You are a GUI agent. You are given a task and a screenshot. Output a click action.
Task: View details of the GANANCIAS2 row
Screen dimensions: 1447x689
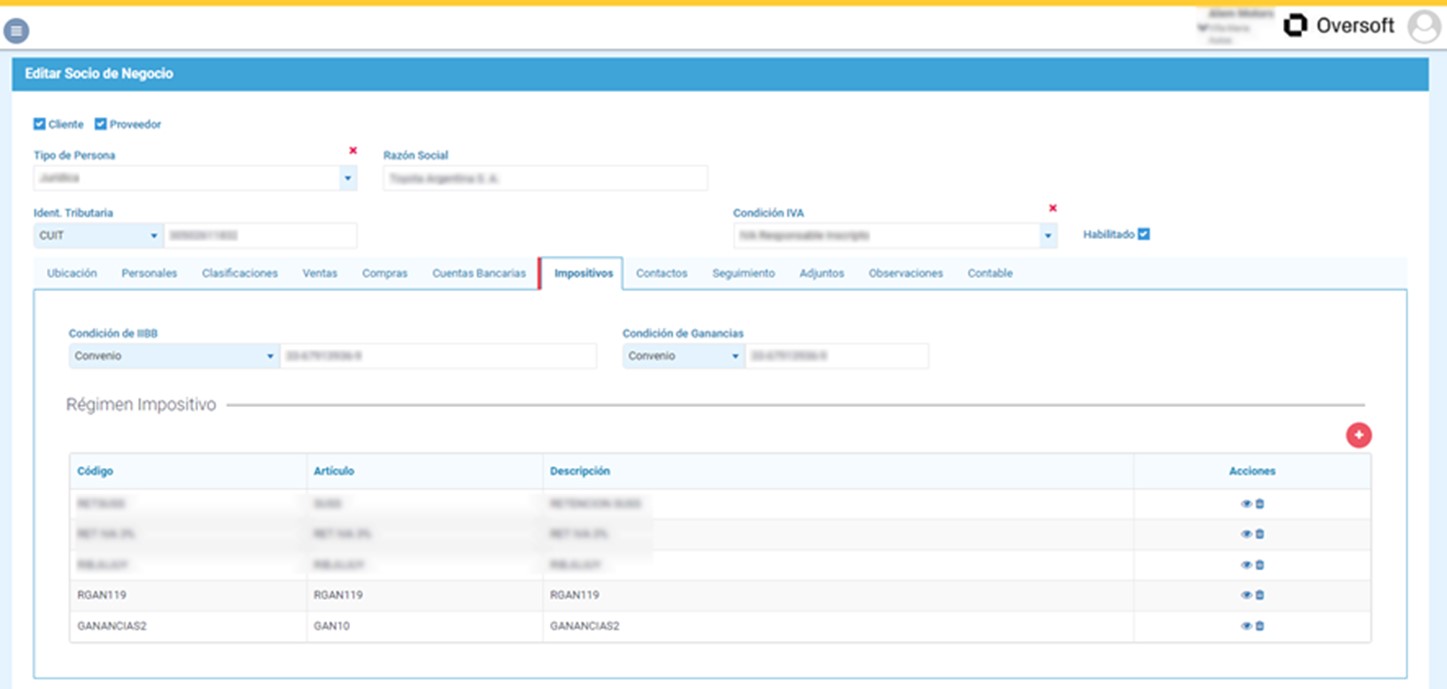pos(1246,626)
